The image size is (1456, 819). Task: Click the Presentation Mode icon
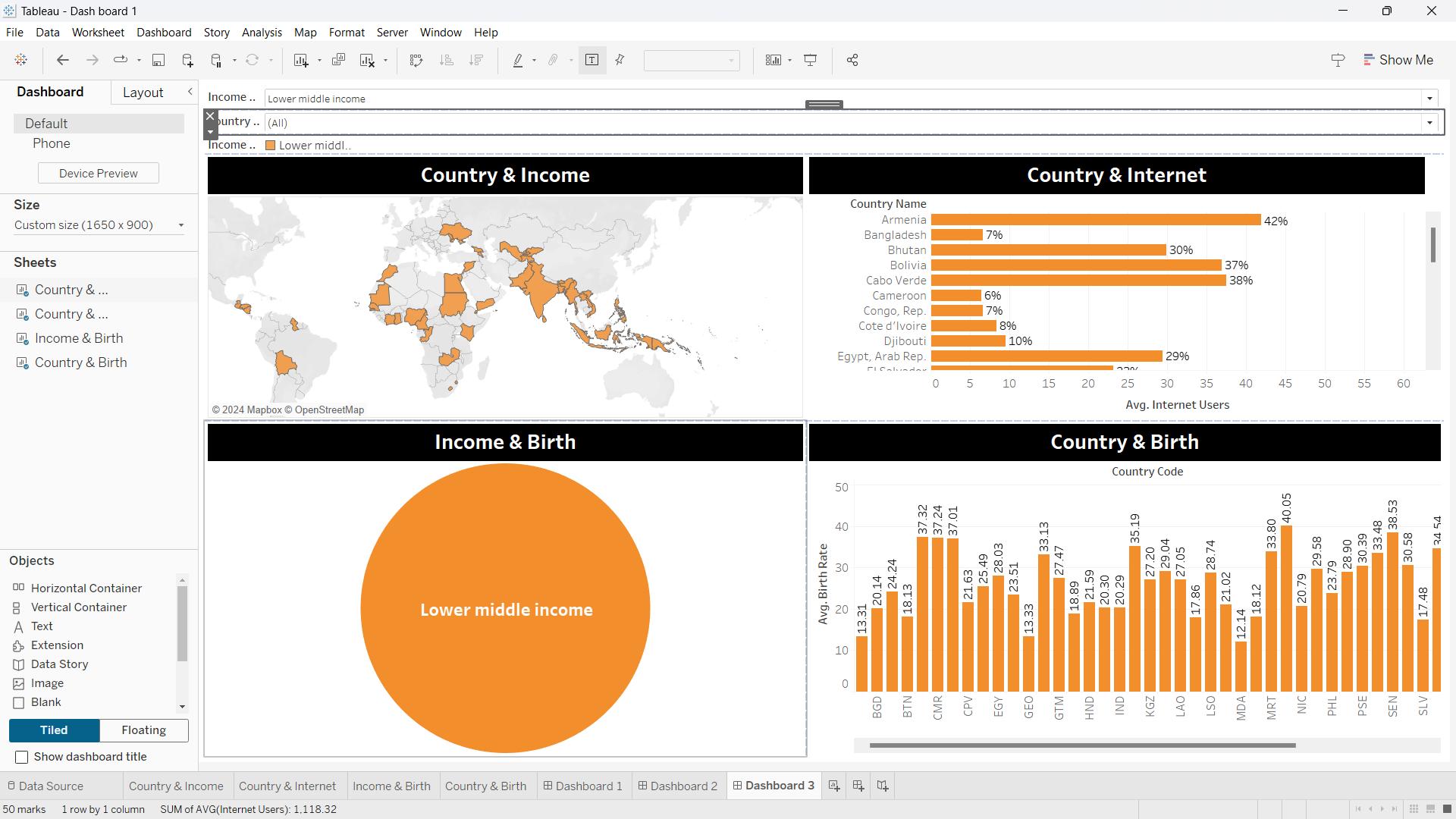click(811, 60)
